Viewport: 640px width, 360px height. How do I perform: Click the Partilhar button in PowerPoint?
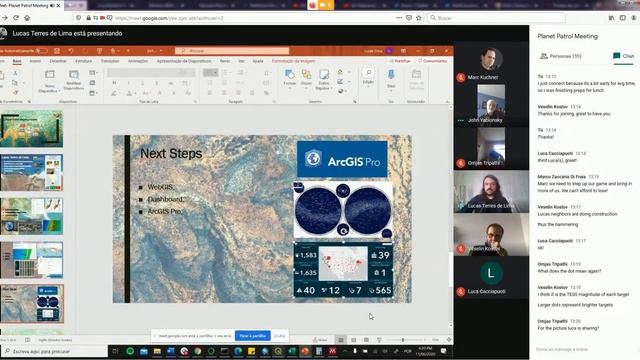[x=400, y=61]
